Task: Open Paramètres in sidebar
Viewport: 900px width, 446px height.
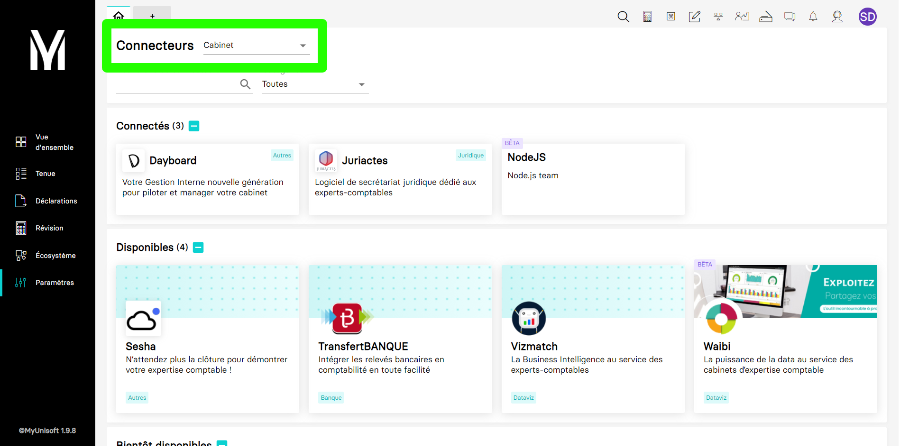Action: coord(45,282)
